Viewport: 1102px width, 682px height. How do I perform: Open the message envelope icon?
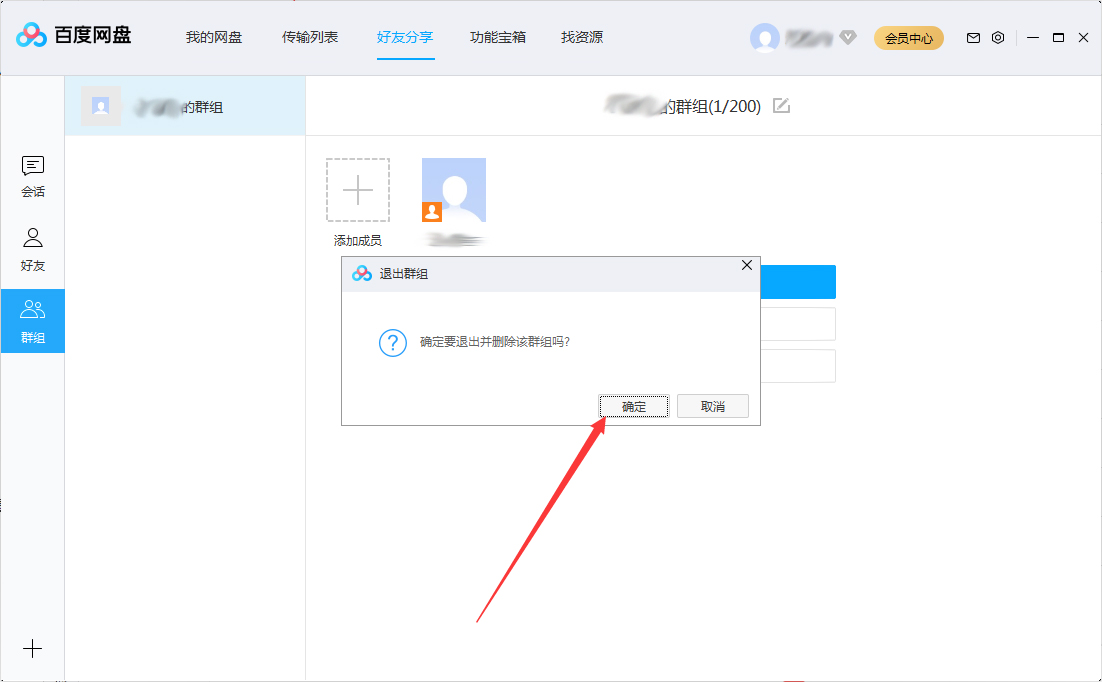pyautogui.click(x=972, y=37)
